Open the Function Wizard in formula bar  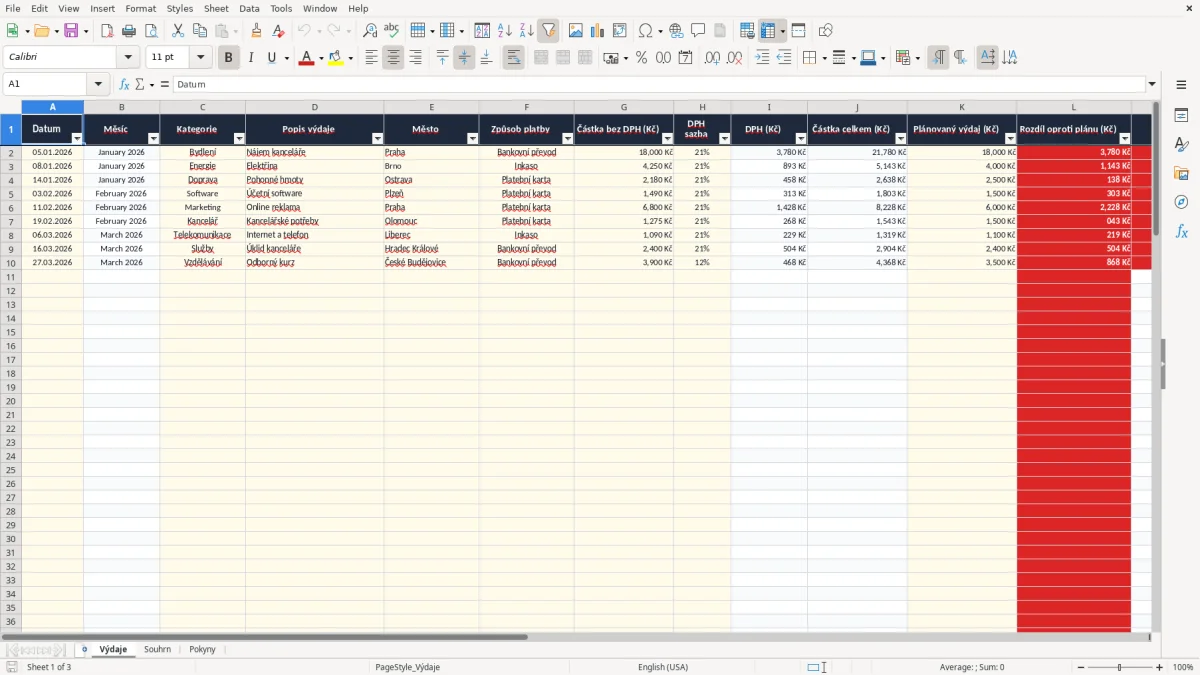coord(124,85)
